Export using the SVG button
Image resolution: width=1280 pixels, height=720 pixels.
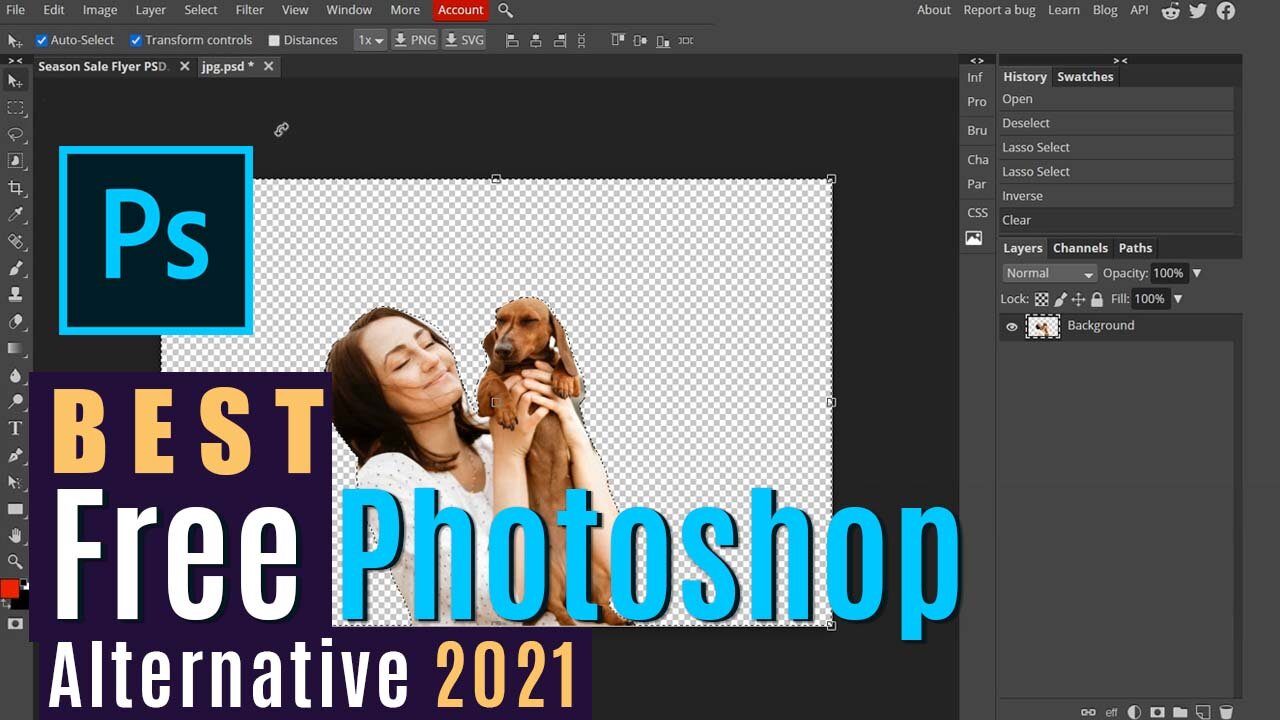[464, 40]
